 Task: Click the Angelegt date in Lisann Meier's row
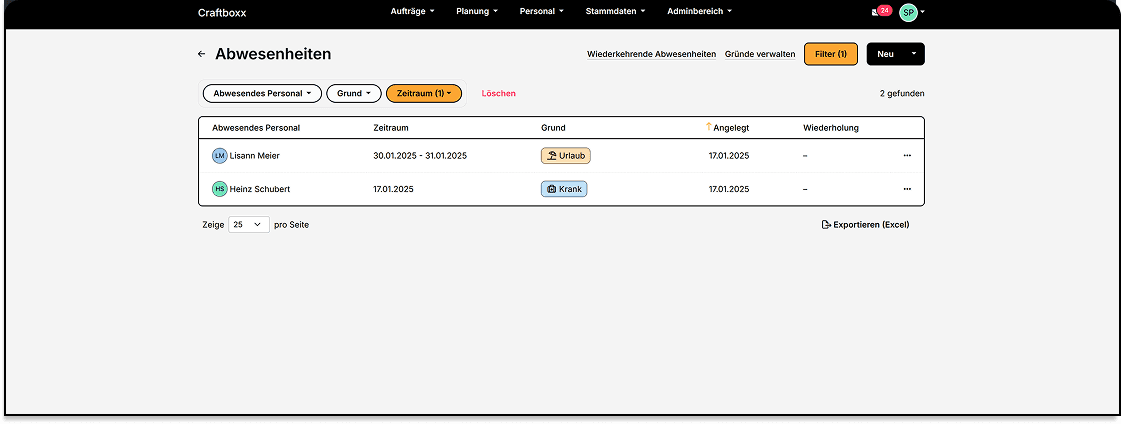tap(729, 155)
